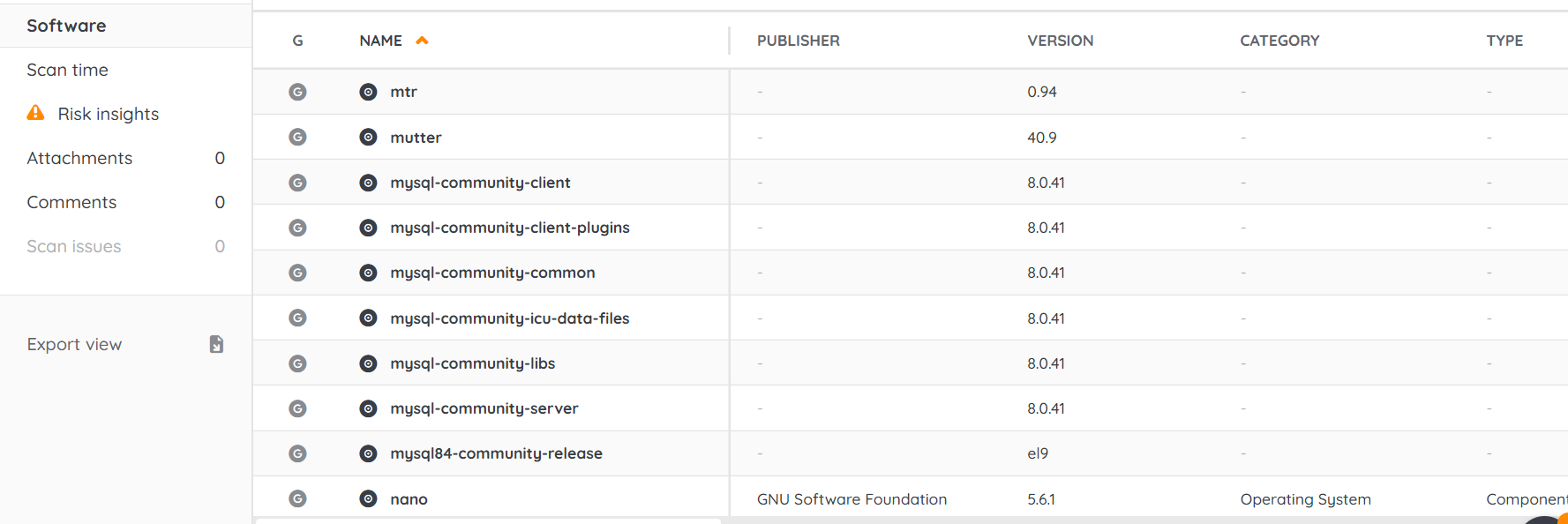Click the G icon in nano row

pyautogui.click(x=297, y=498)
